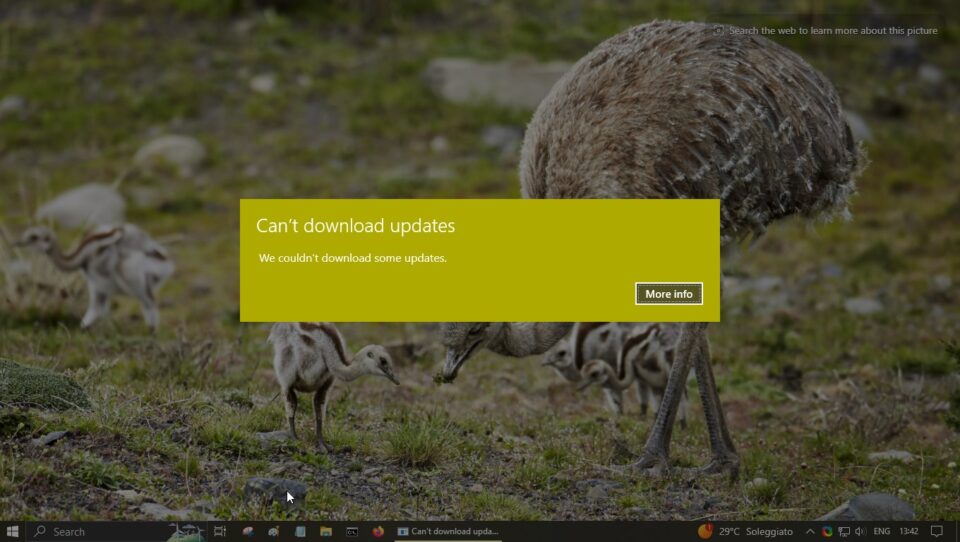Viewport: 960px width, 542px height.
Task: Click the colorful circular tray icon
Action: 827,532
